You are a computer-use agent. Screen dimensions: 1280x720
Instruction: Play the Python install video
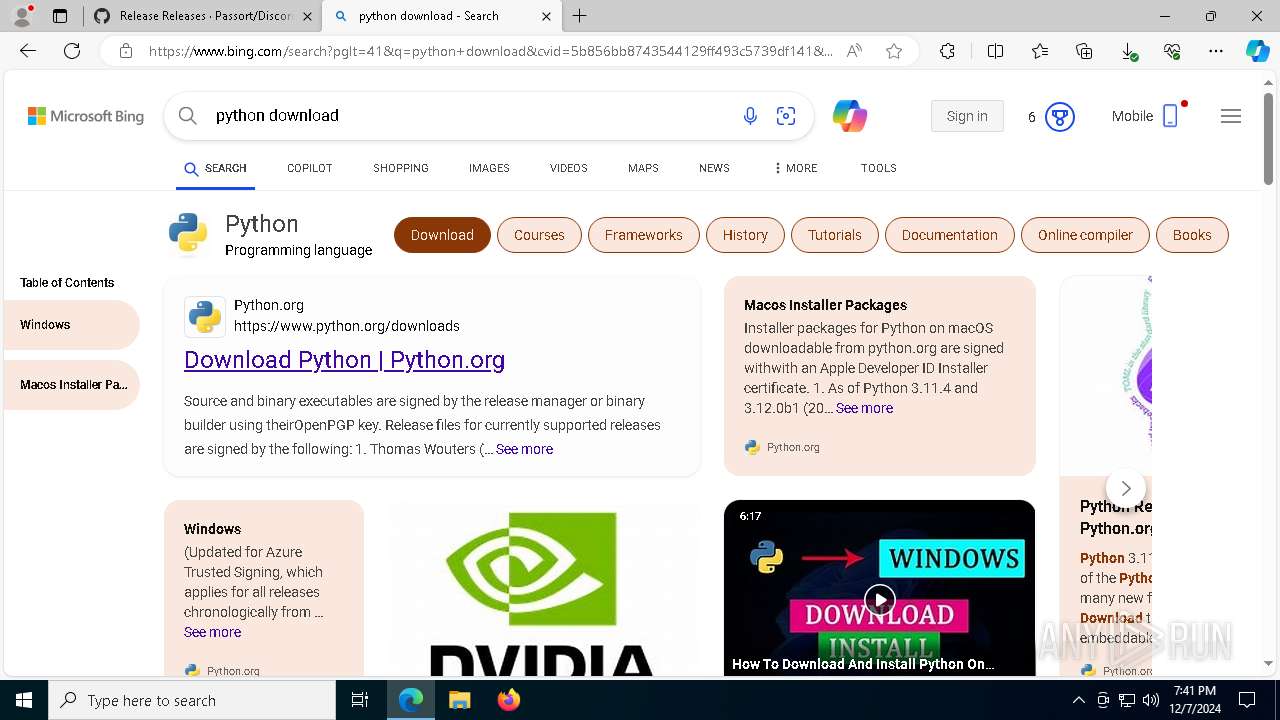[x=879, y=600]
